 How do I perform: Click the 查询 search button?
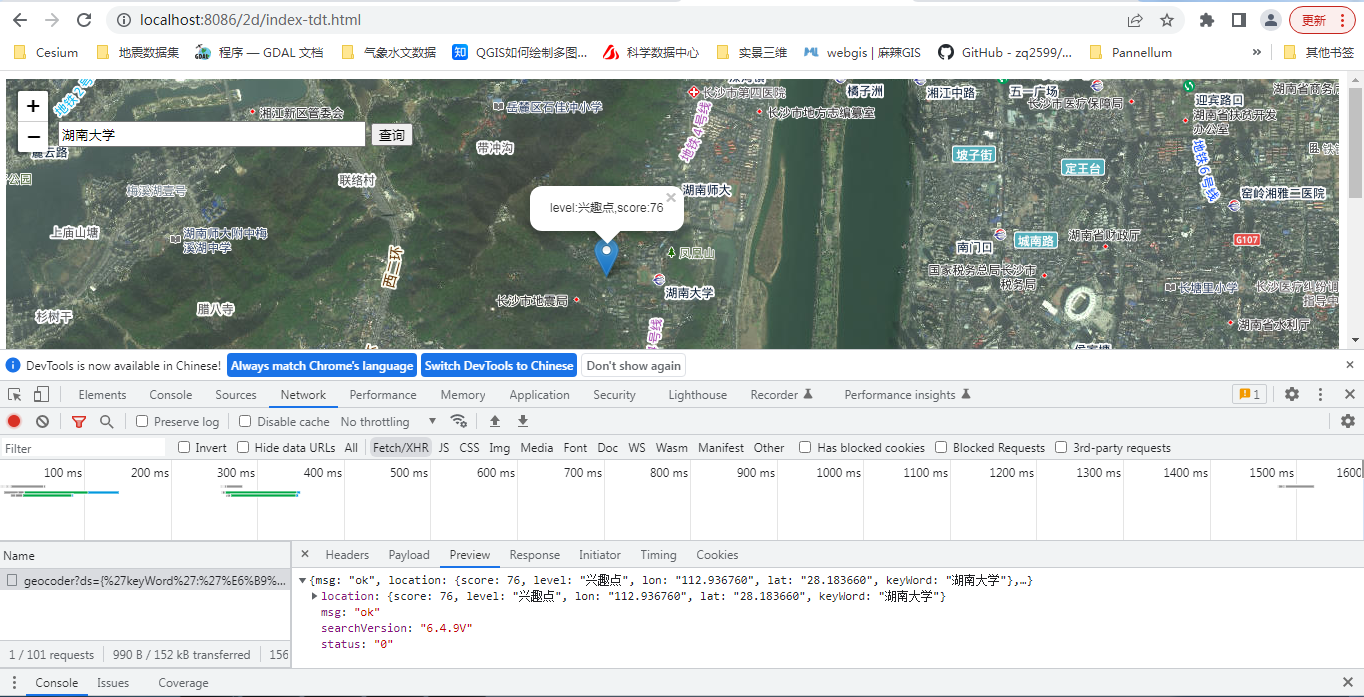[392, 135]
